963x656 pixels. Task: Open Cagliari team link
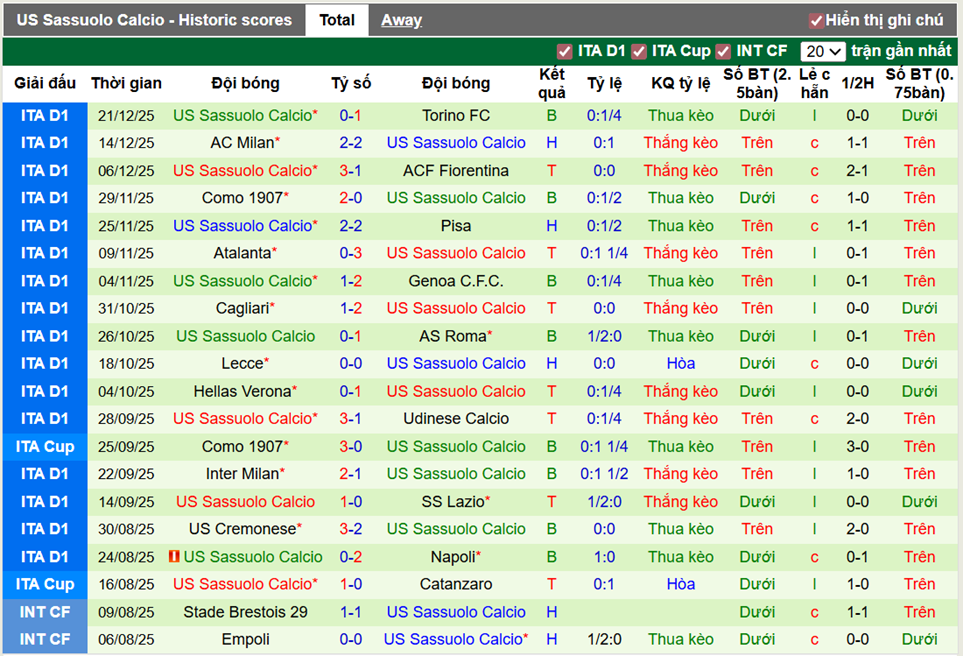tap(242, 308)
